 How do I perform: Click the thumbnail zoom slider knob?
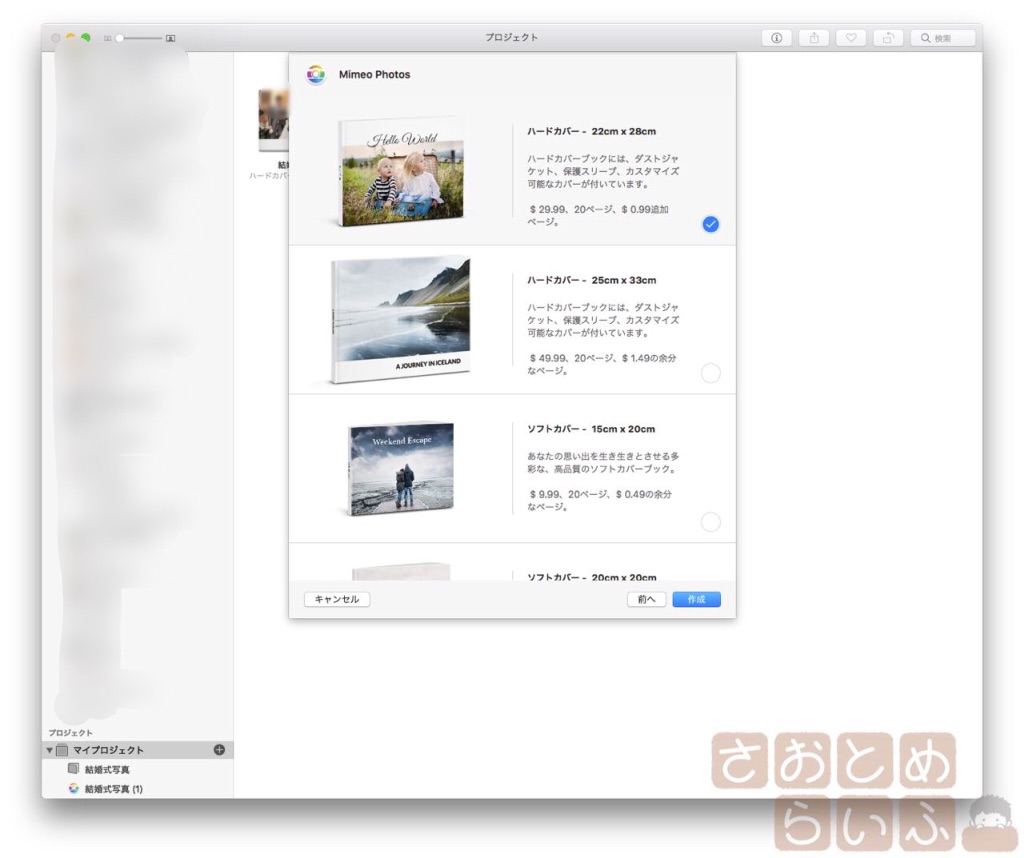120,38
